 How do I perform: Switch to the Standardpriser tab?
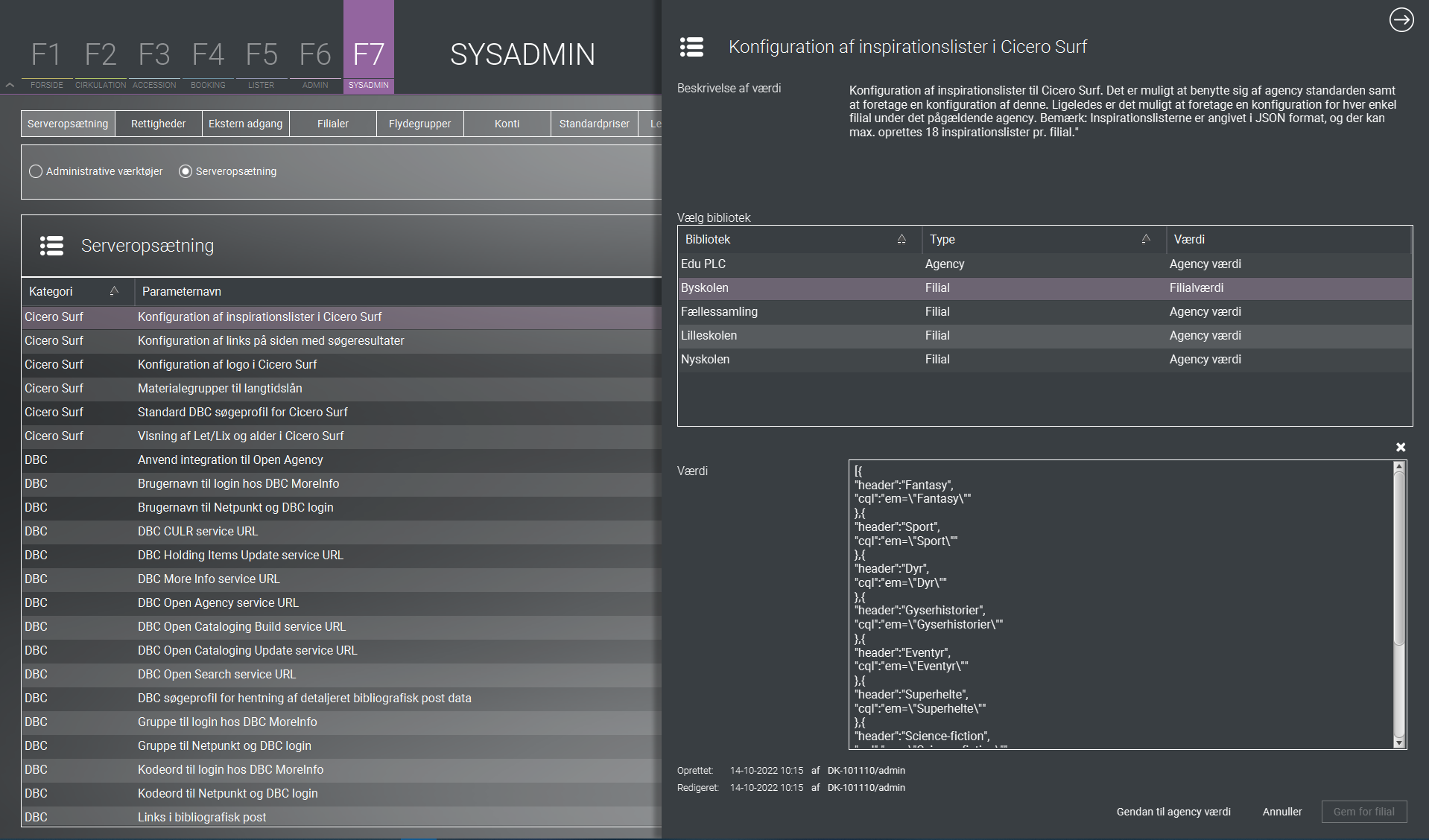coord(595,124)
